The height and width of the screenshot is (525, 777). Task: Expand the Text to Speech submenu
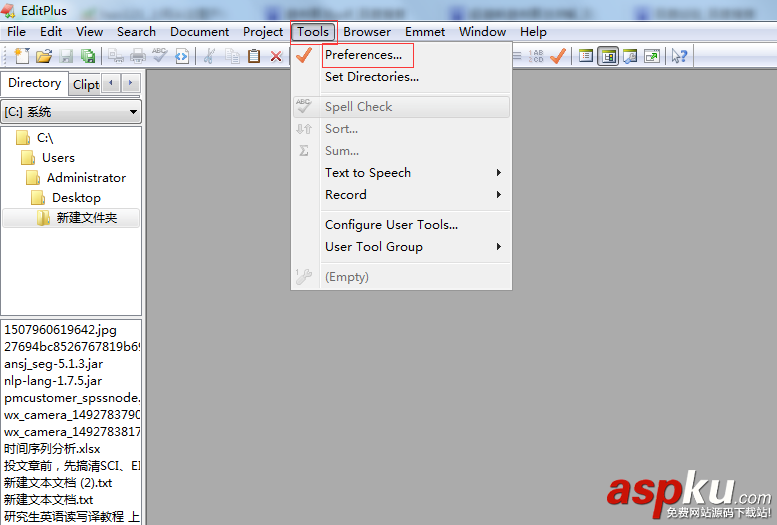point(401,173)
